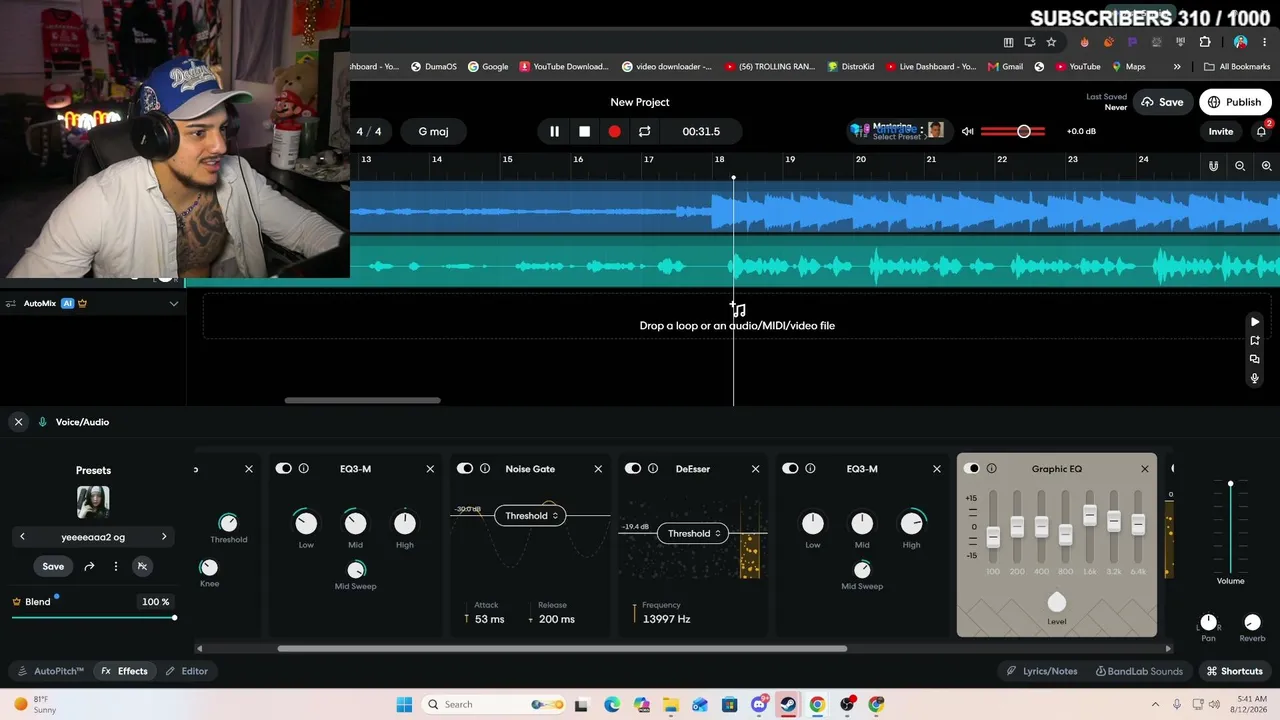
Task: Switch to the AutoPitch tab
Action: click(x=52, y=671)
